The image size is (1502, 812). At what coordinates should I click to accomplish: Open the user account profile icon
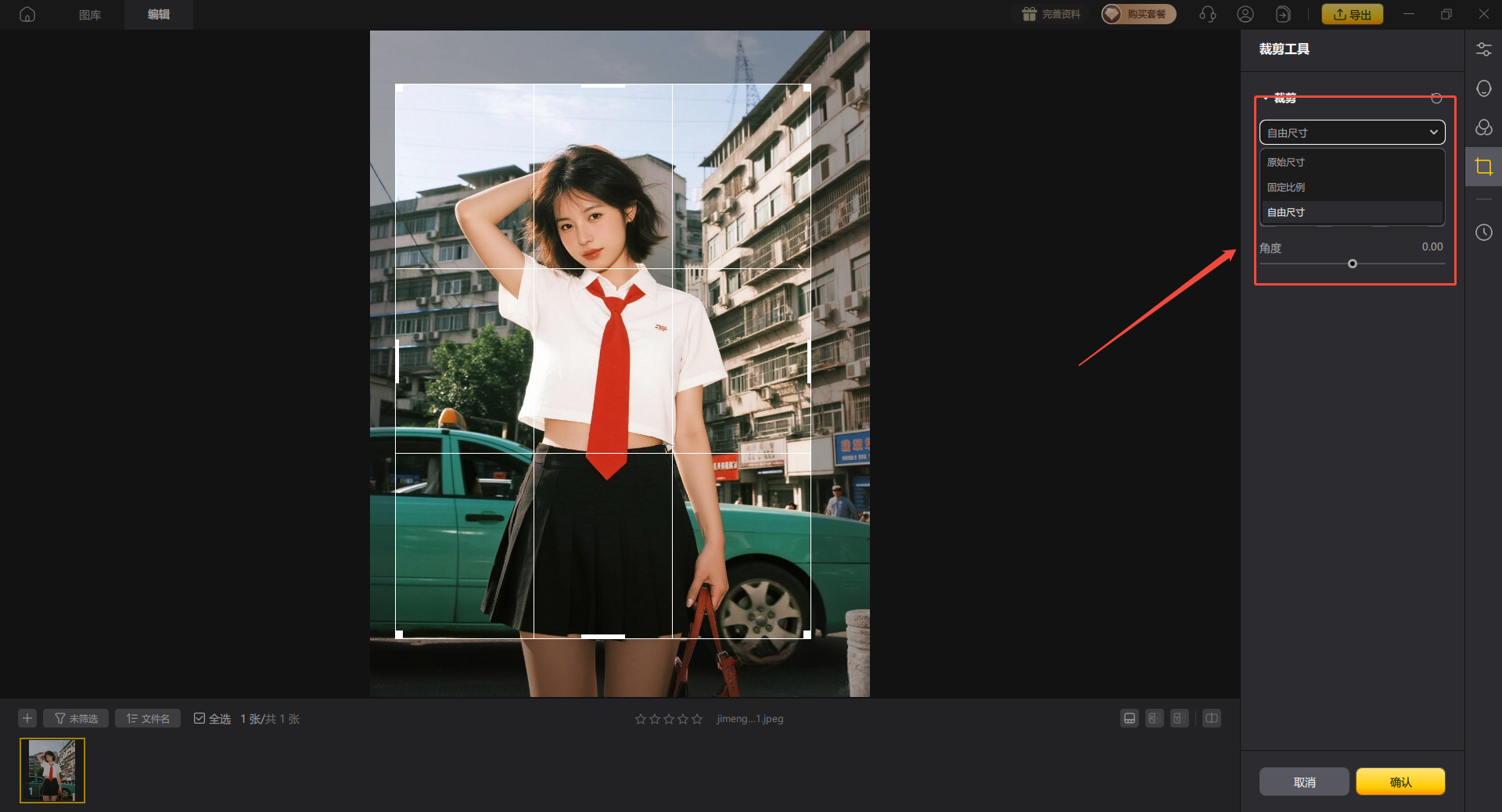click(1245, 14)
